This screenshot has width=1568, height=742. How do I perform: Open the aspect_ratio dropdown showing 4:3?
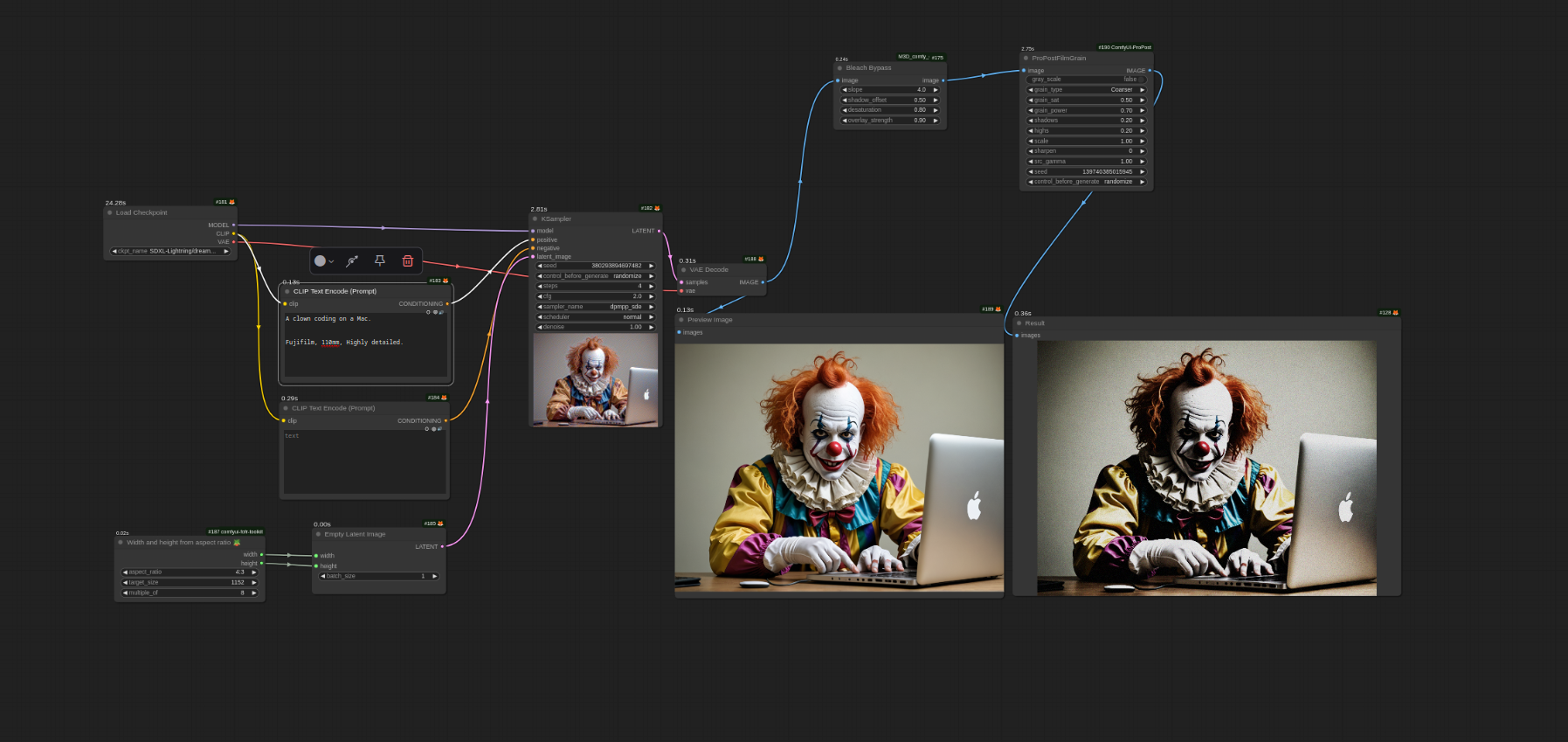(190, 572)
